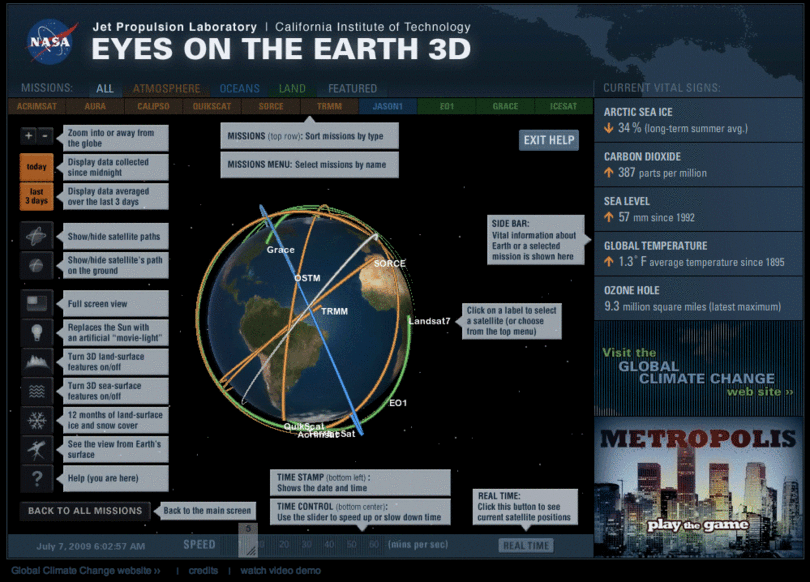810x582 pixels.
Task: Click the EXIT HELP button
Action: click(x=549, y=140)
